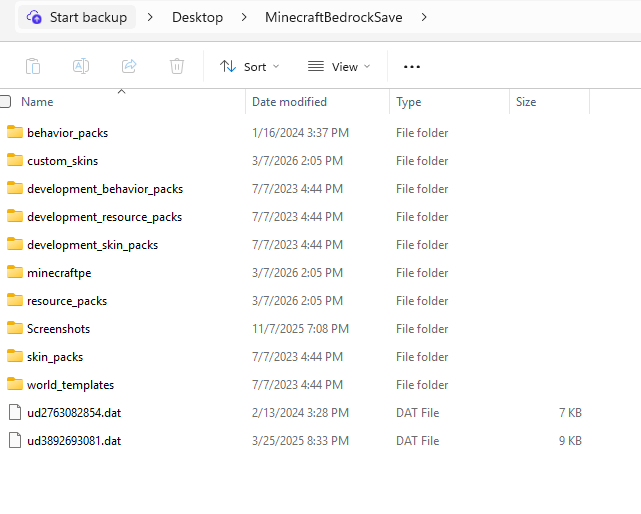Click the ud3892693081.dat file icon
Viewport: 641px width, 514px height.
point(15,440)
